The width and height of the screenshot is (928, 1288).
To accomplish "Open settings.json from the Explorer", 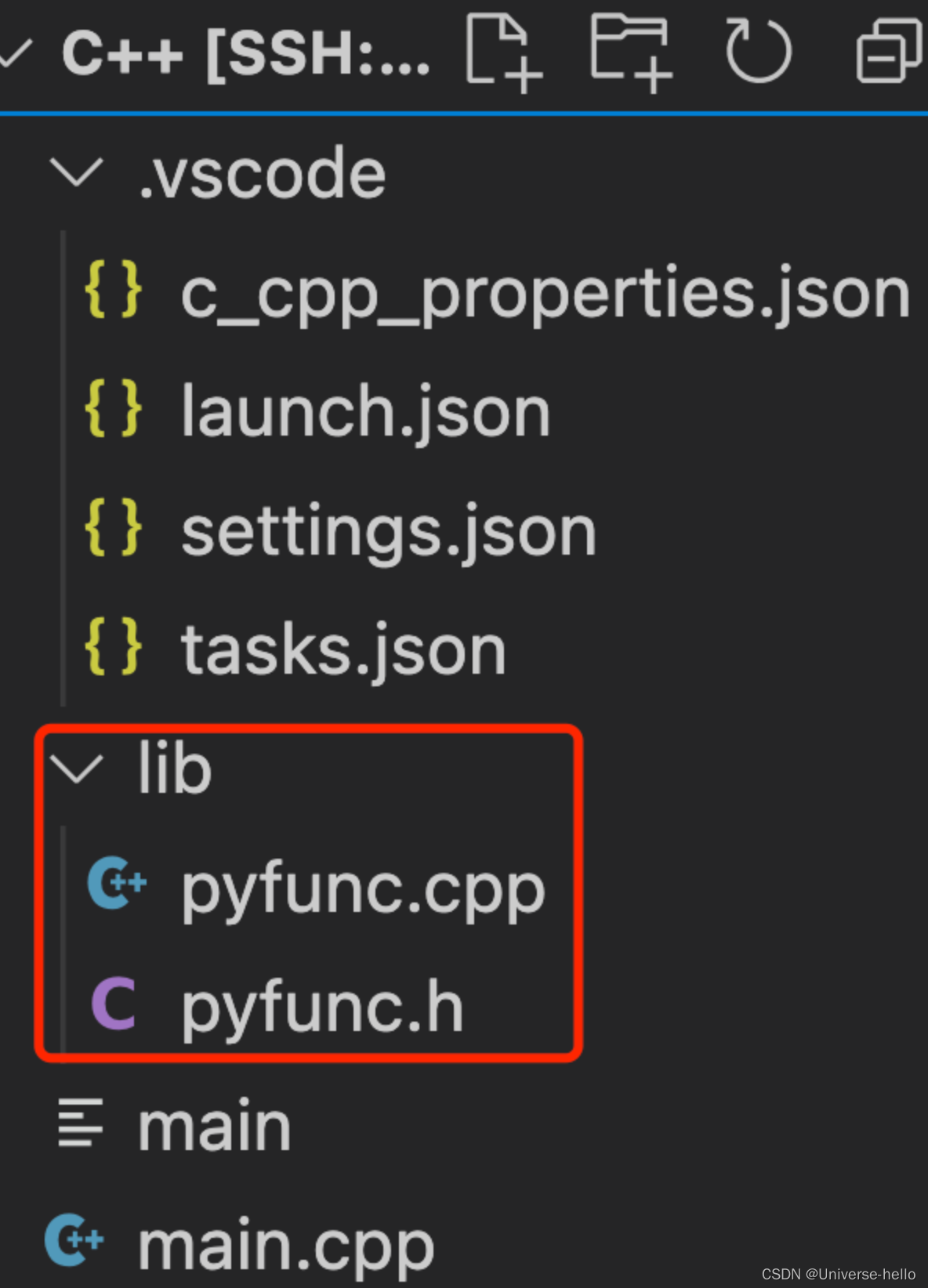I will click(x=387, y=530).
